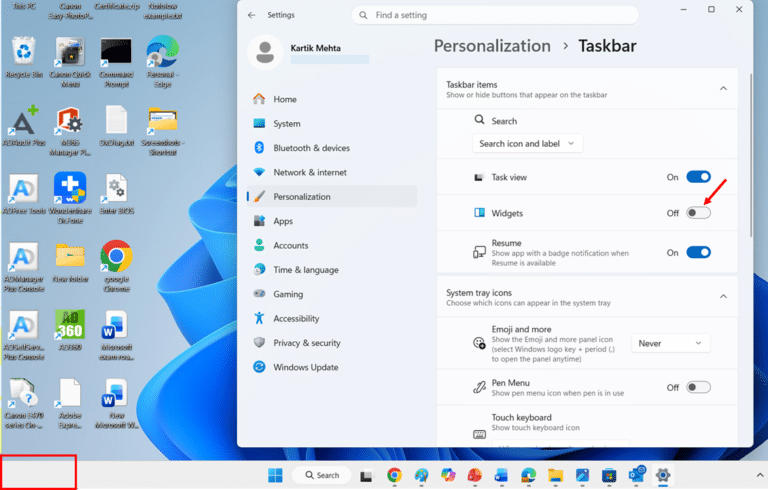This screenshot has width=768, height=490.
Task: Select Canon E470 series manual icon
Action: coord(24,403)
